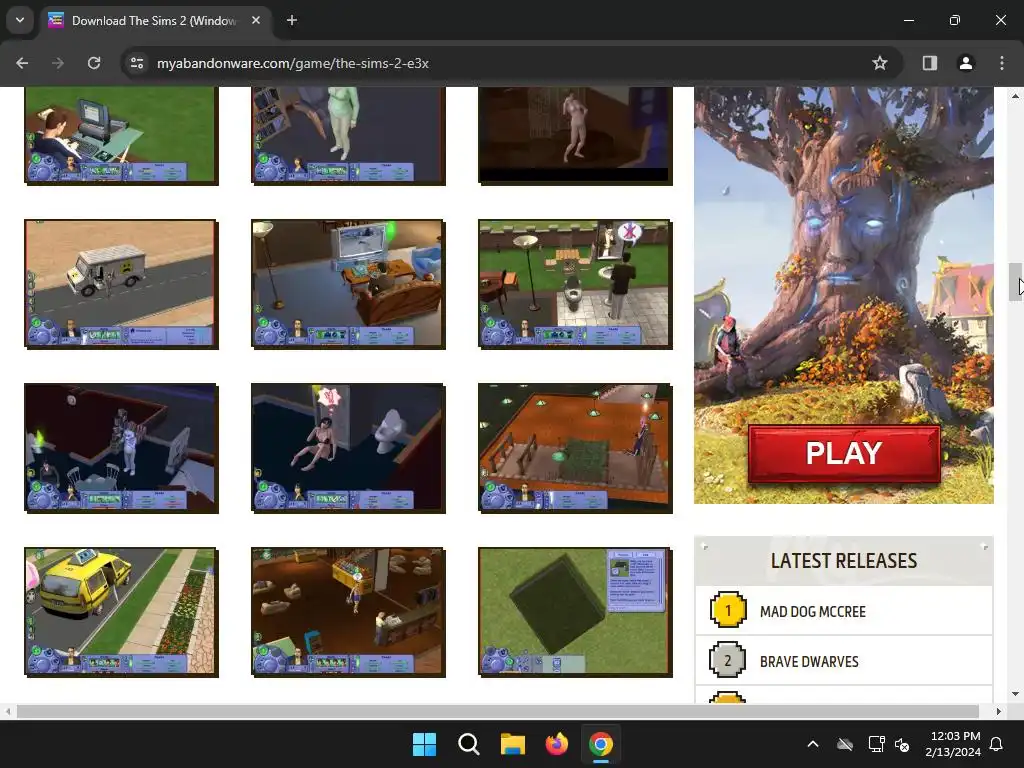1024x768 pixels.
Task: Click the horizontal scroll left arrow
Action: (8, 711)
